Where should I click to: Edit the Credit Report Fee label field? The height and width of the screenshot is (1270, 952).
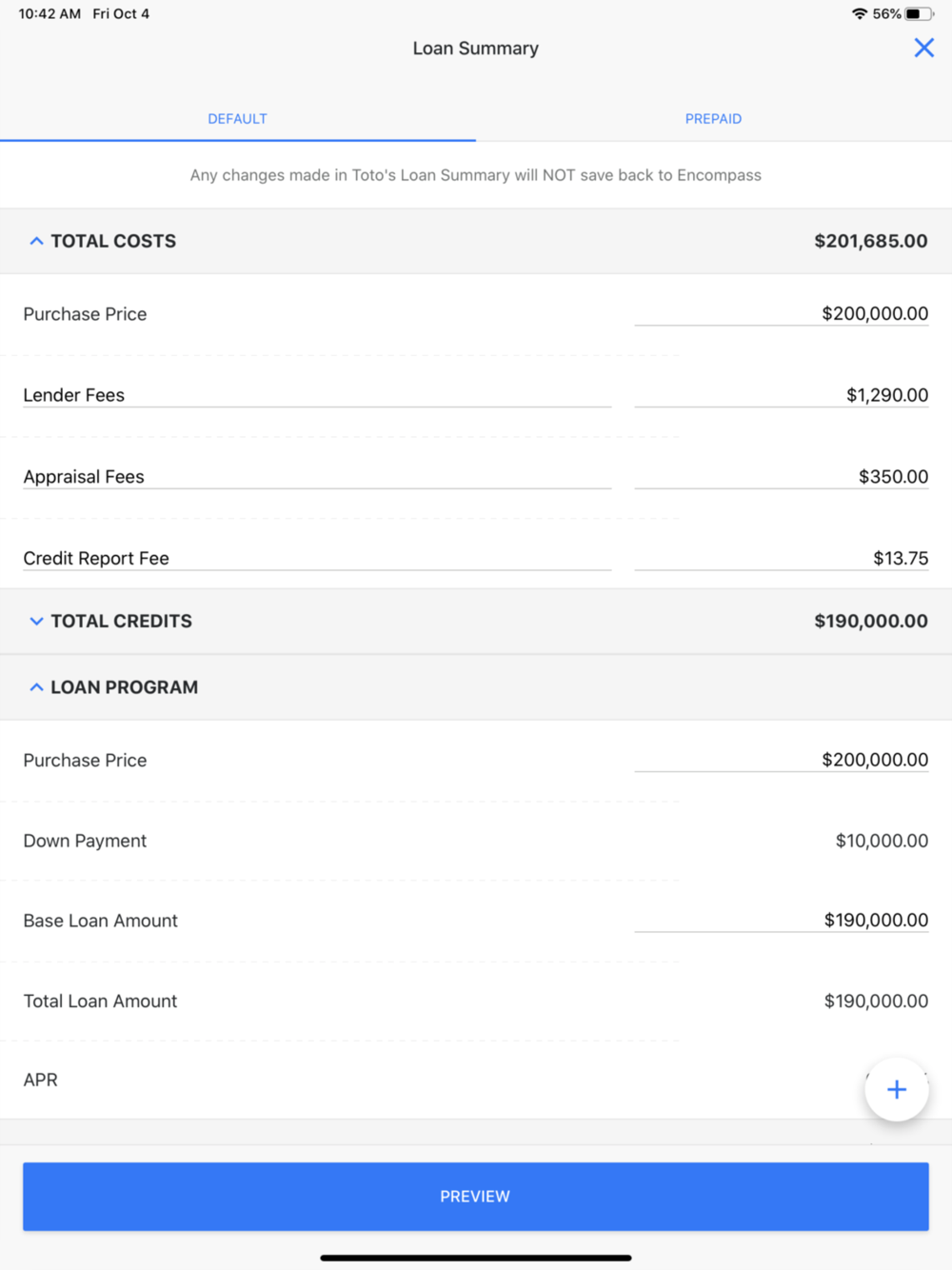pos(317,558)
